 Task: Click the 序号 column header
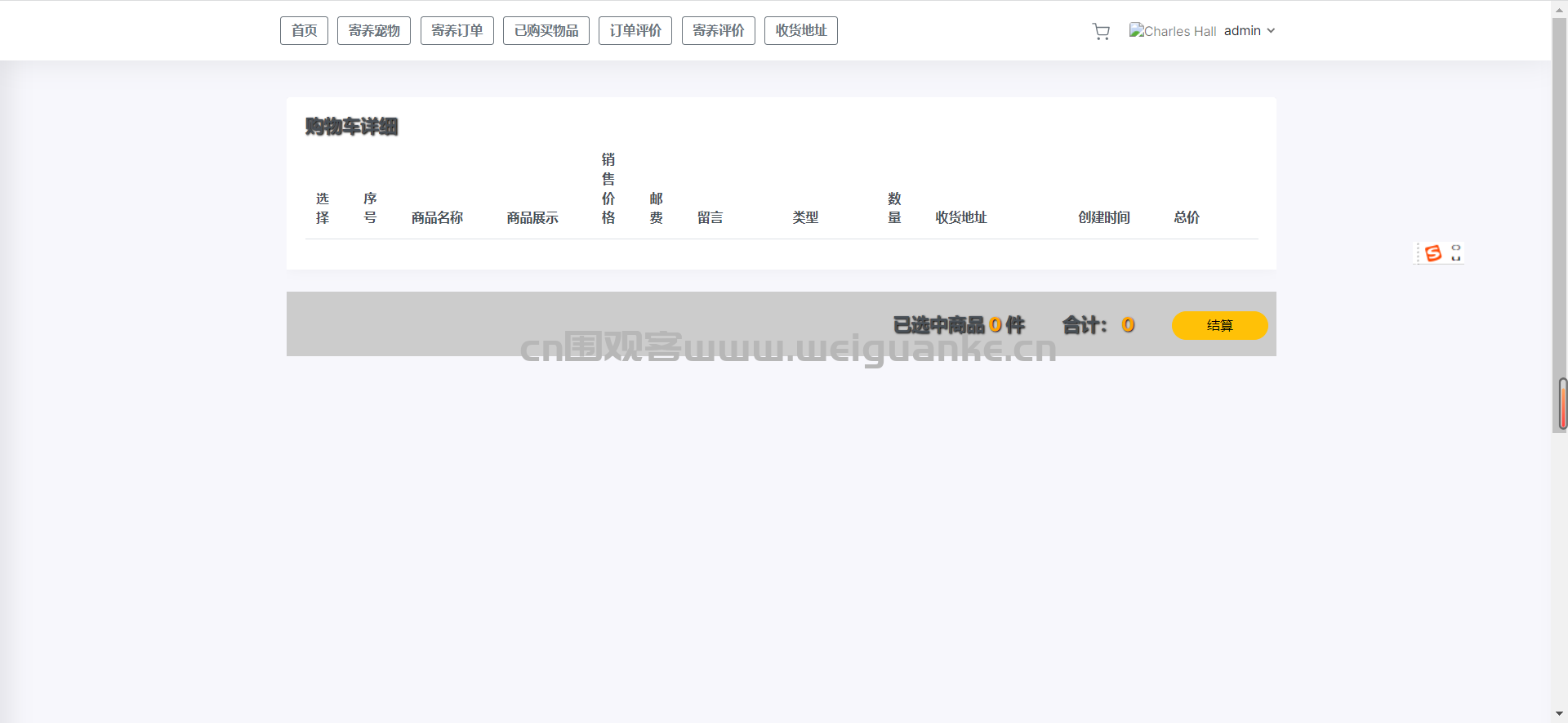click(x=370, y=208)
